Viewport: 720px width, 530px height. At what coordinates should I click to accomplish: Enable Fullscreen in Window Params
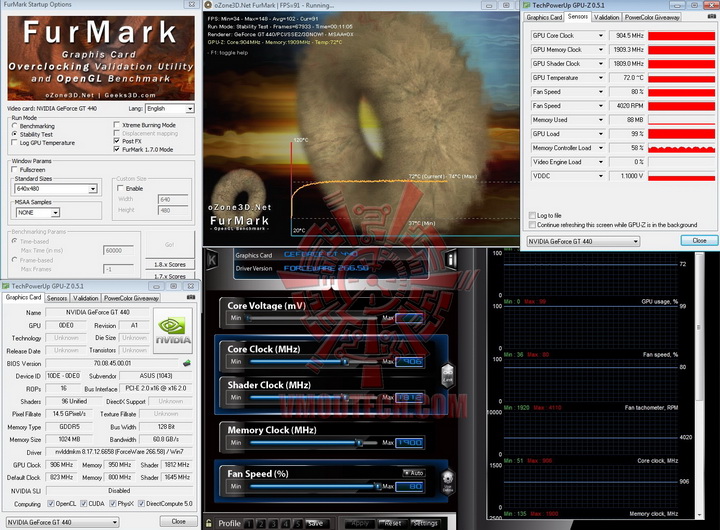[14, 169]
